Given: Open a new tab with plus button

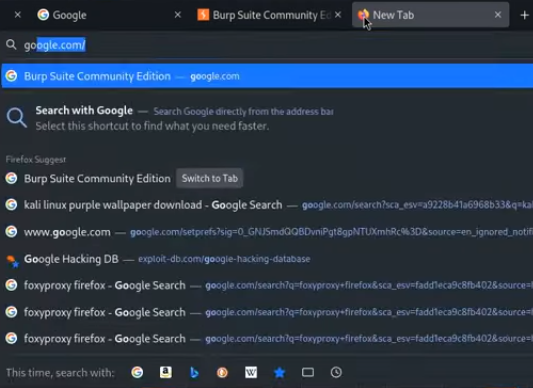Looking at the screenshot, I should click(525, 15).
